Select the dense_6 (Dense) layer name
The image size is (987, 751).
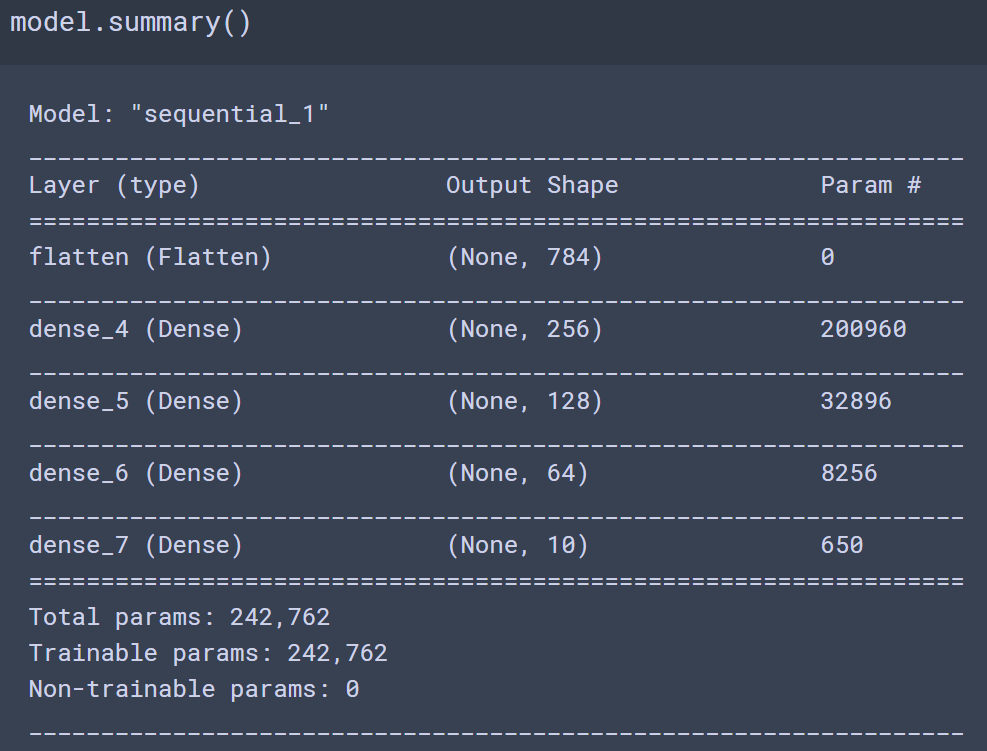coord(135,473)
